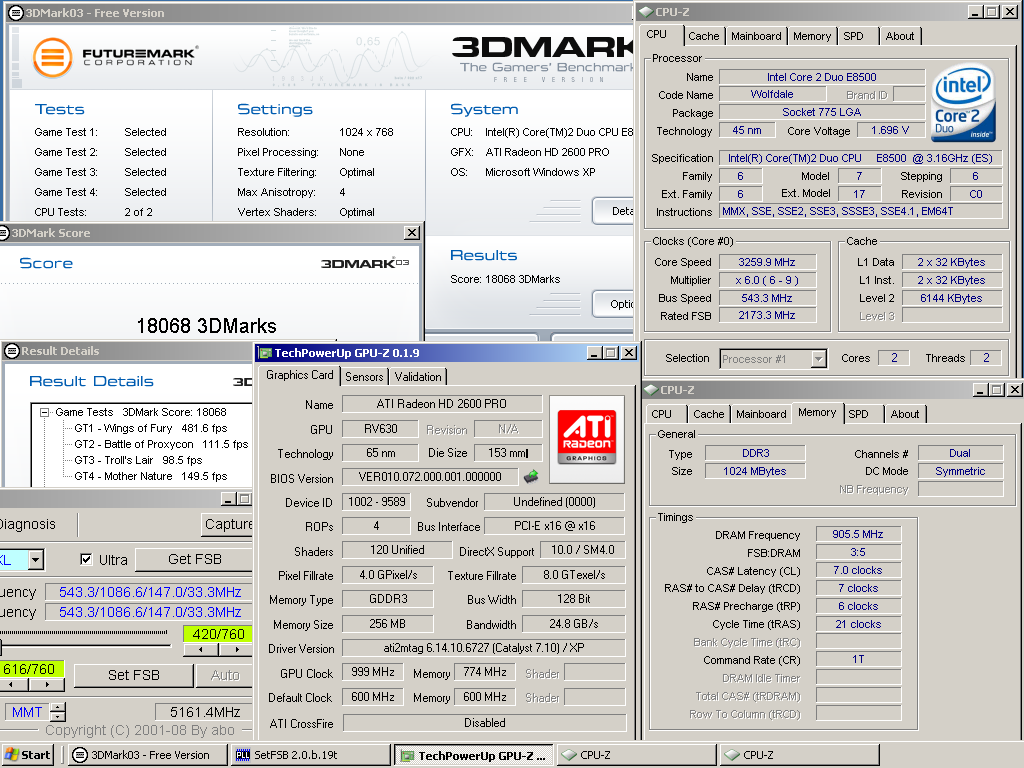Image resolution: width=1024 pixels, height=768 pixels.
Task: Open the clock generator dropdown in SetFSB
Action: pyautogui.click(x=36, y=560)
